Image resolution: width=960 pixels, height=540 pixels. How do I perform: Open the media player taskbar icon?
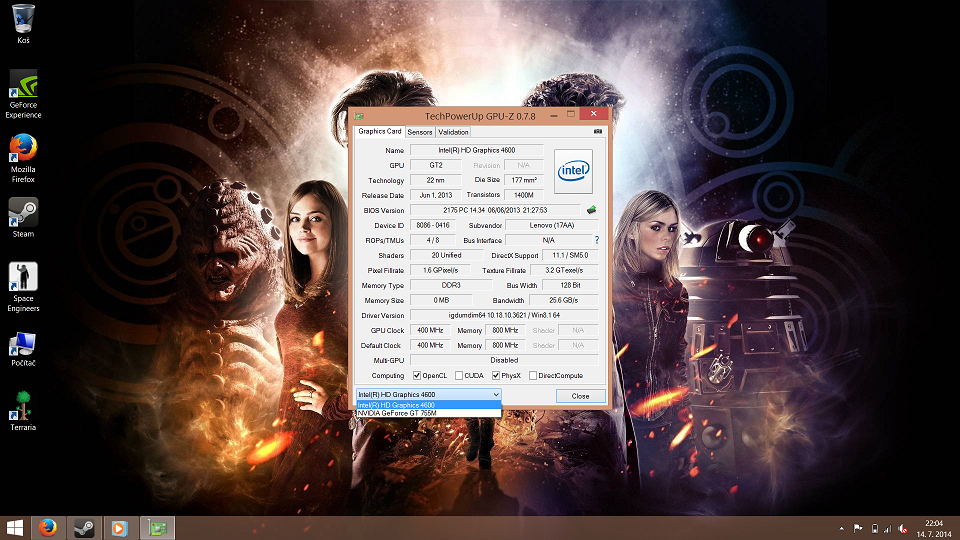click(x=119, y=528)
